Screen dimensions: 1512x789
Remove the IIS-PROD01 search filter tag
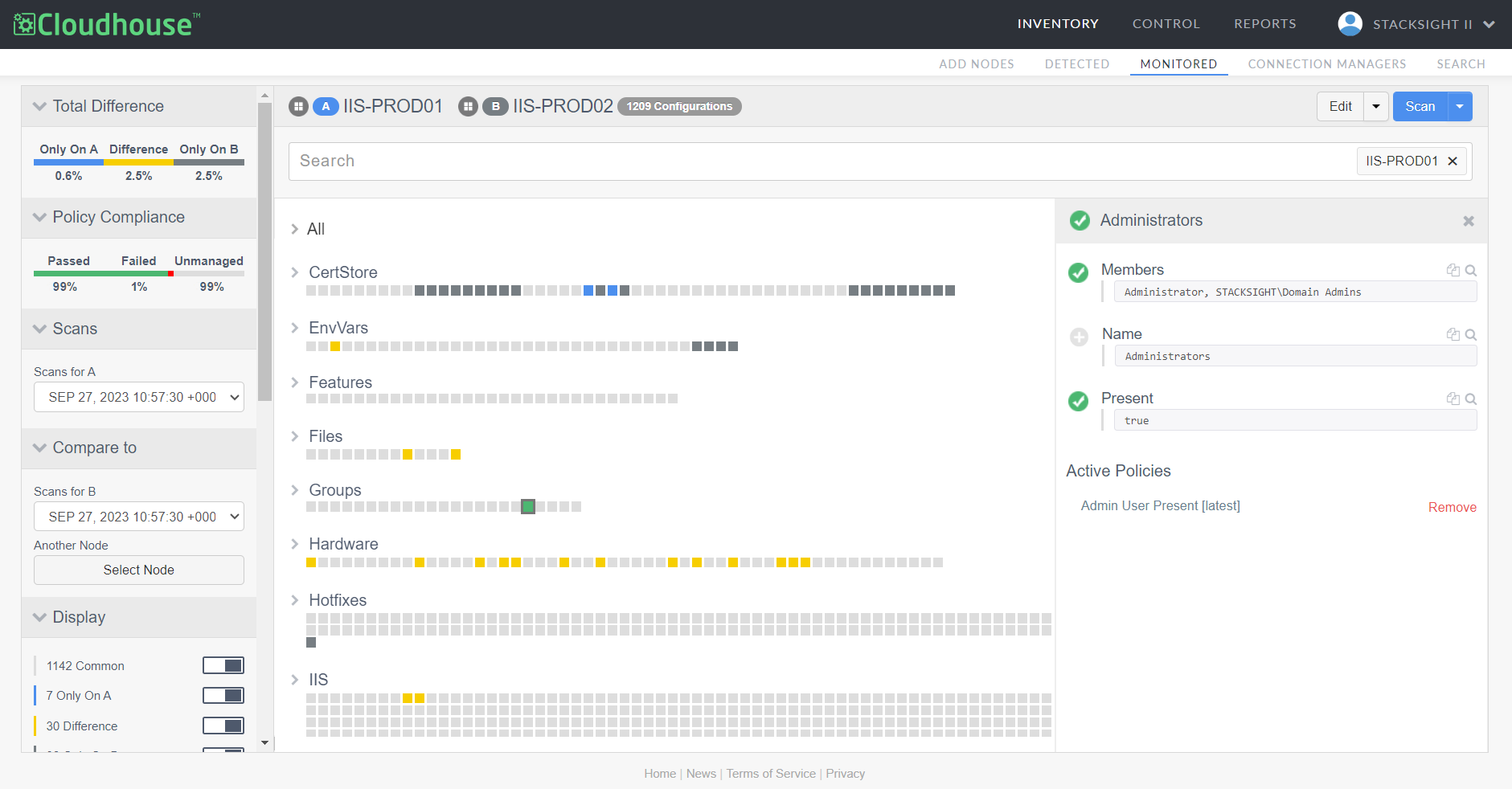click(x=1453, y=161)
